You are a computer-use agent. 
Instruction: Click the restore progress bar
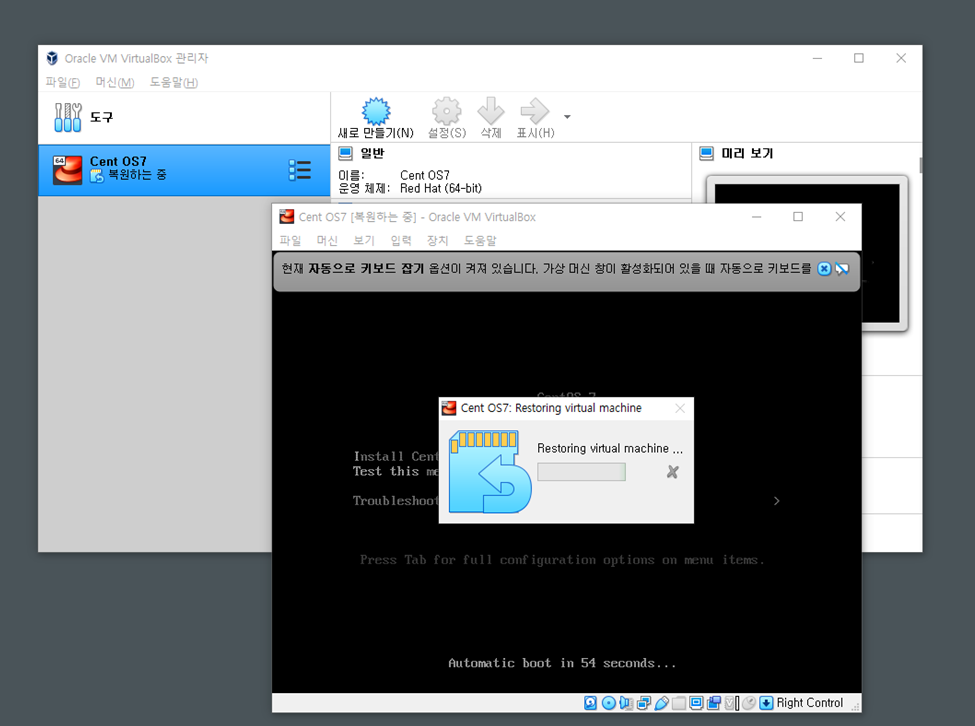581,472
